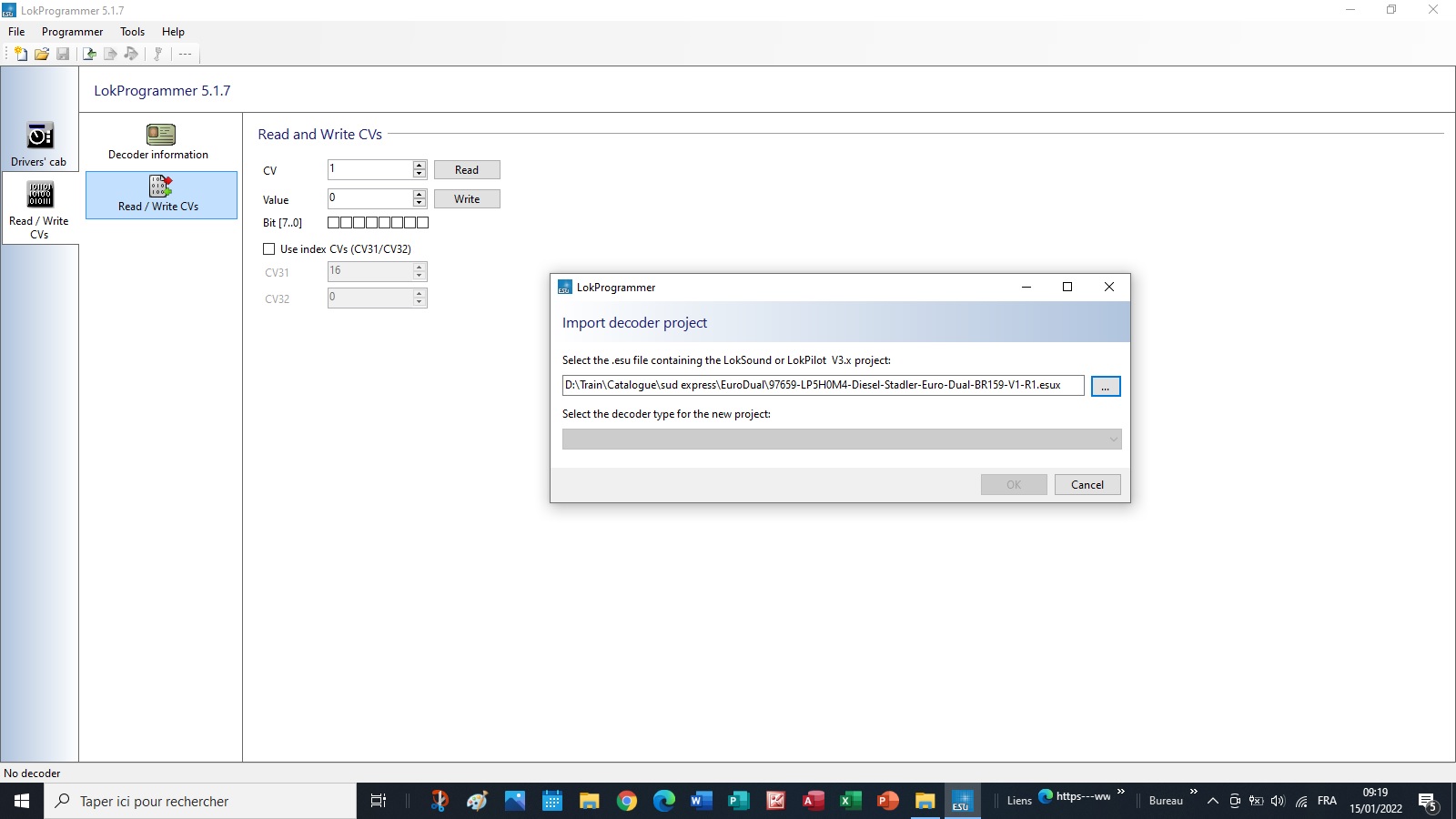Open the File menu
Viewport: 1456px width, 819px height.
coord(16,31)
